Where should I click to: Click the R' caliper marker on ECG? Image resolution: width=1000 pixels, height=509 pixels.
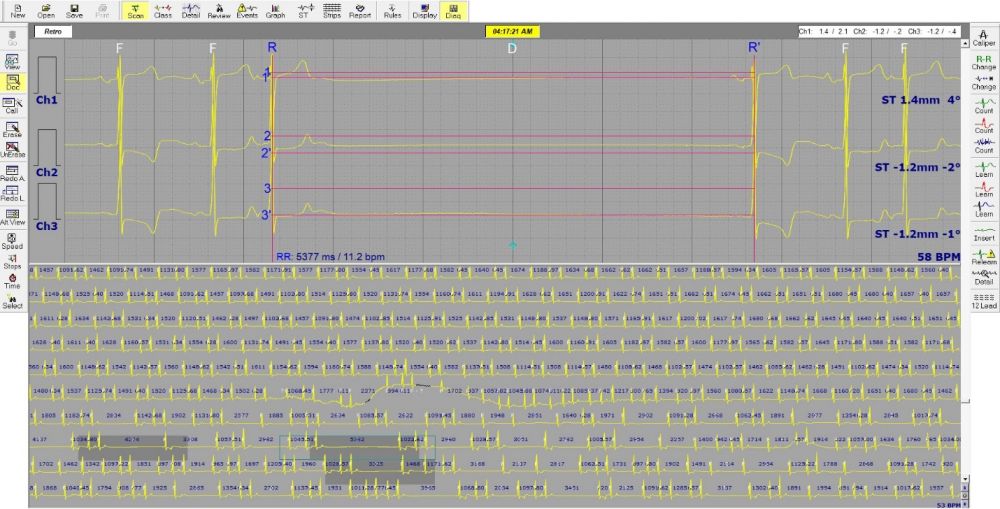coord(753,47)
